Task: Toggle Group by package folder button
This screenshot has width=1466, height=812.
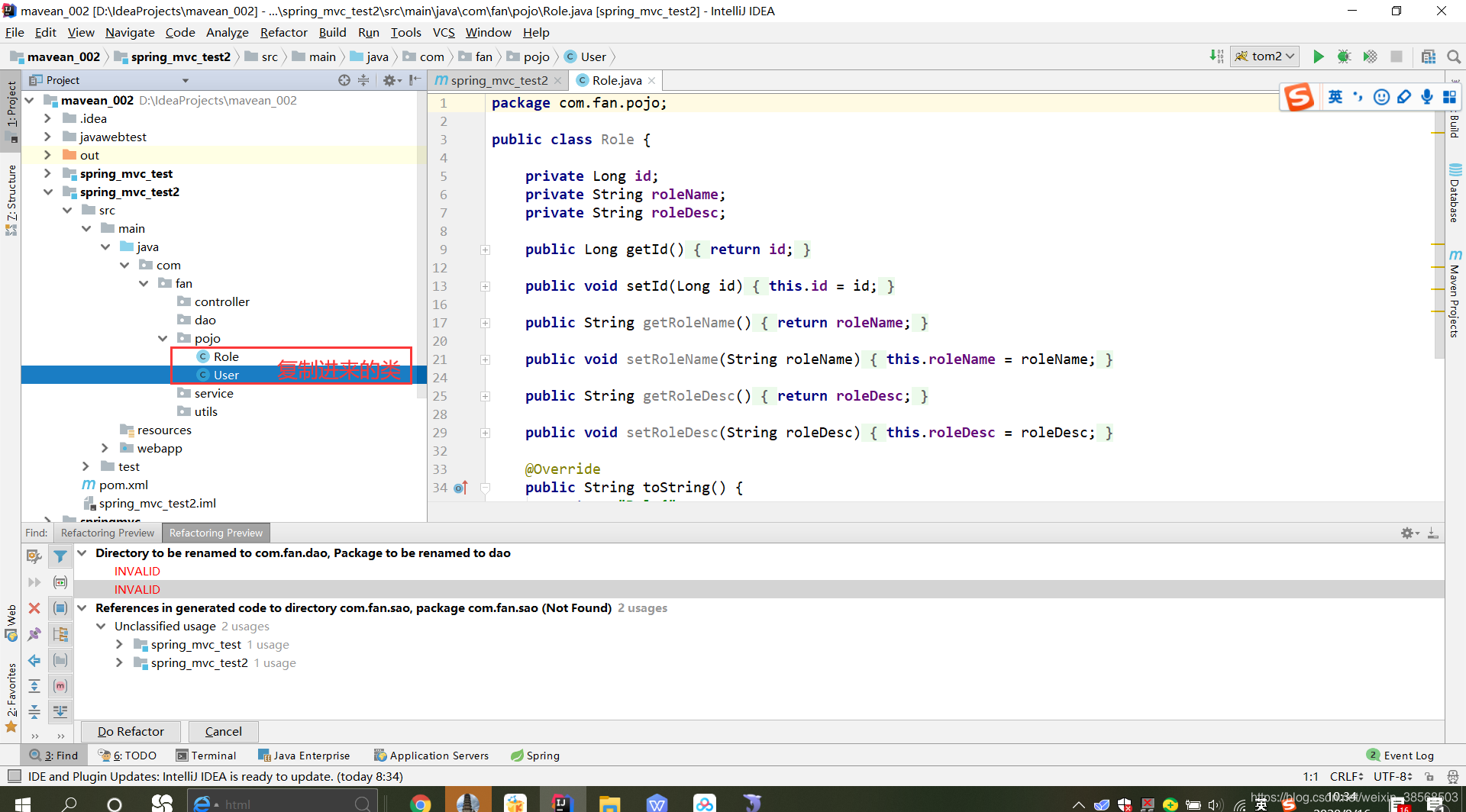Action: 60,660
